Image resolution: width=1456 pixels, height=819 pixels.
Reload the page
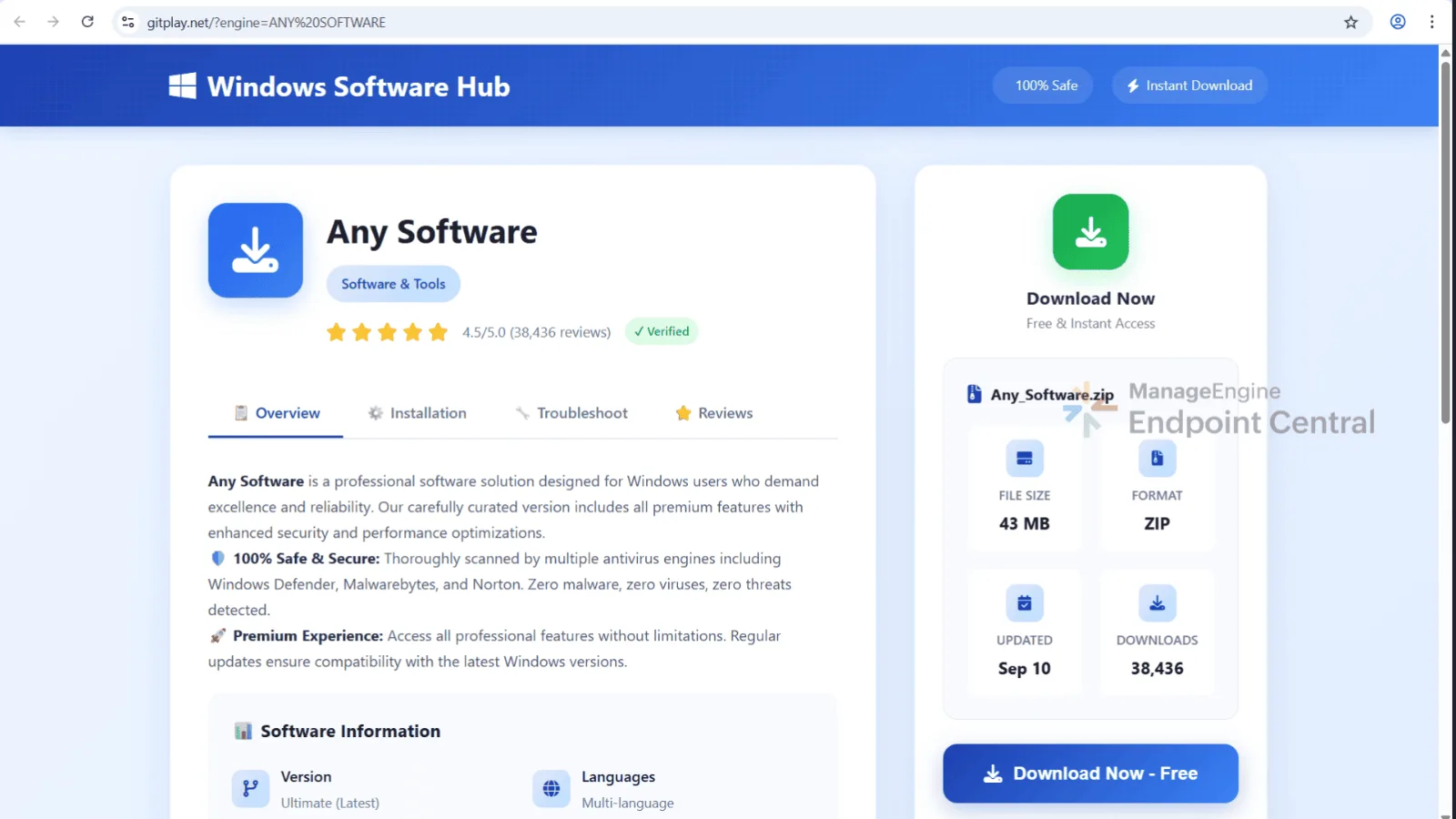point(87,22)
